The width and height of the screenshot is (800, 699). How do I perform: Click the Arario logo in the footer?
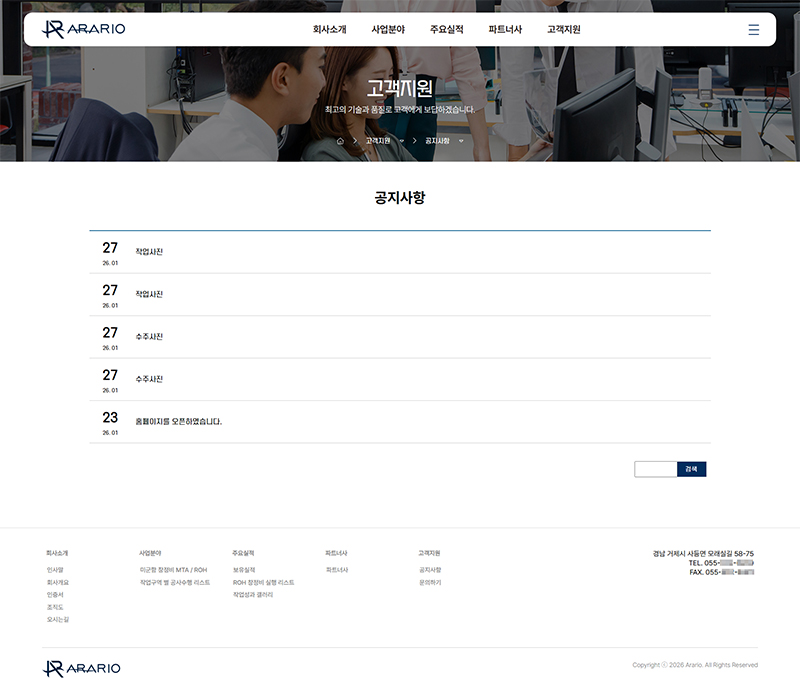[x=82, y=668]
